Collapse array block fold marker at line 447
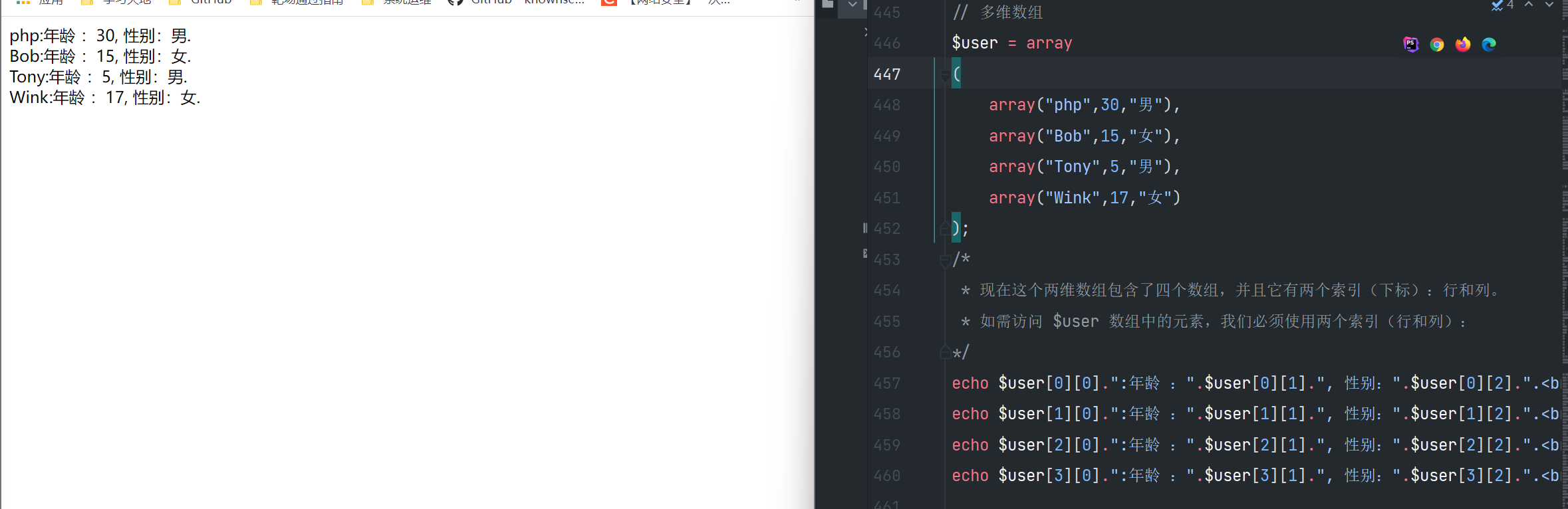Image resolution: width=1568 pixels, height=509 pixels. tap(945, 75)
